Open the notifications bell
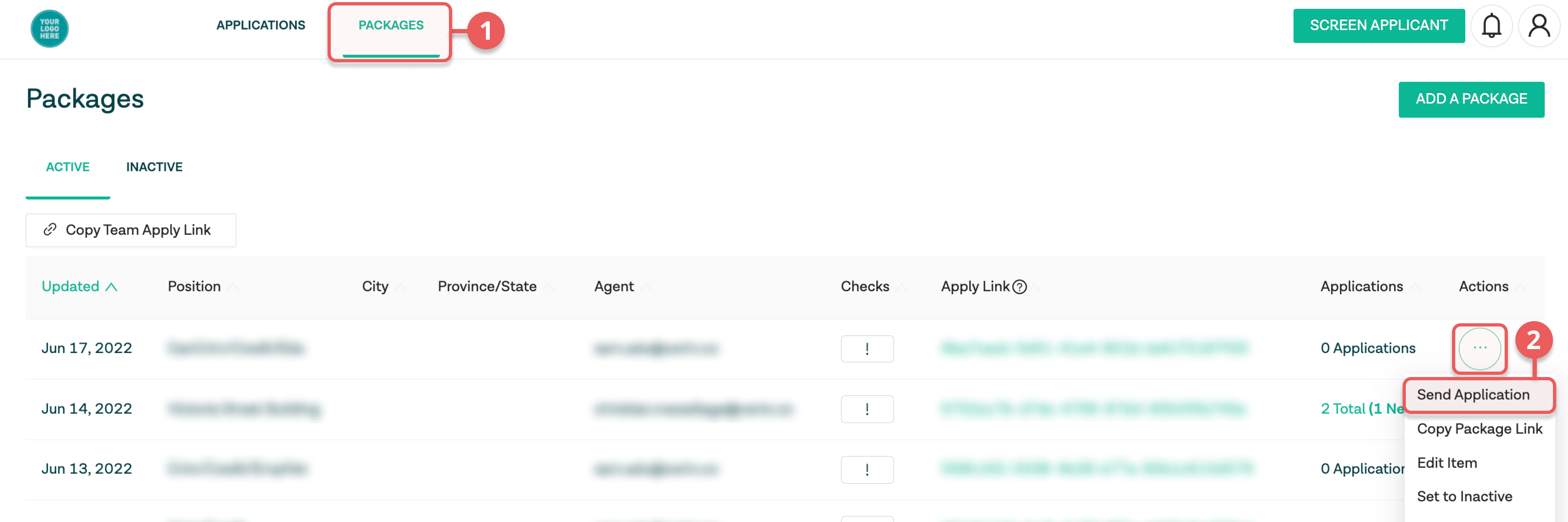 (1491, 26)
